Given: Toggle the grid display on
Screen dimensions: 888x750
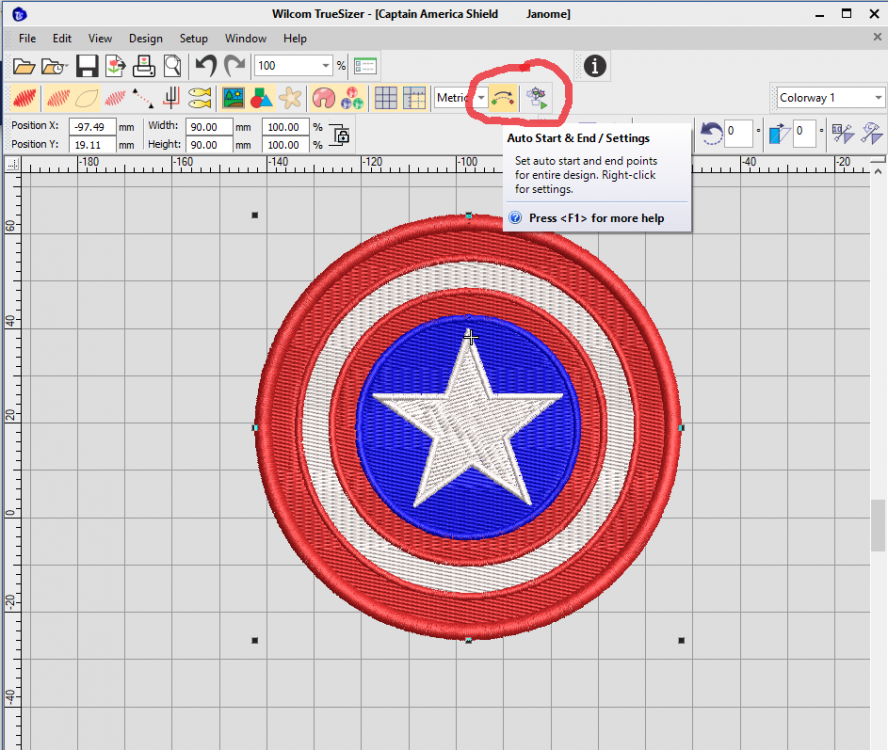Looking at the screenshot, I should 385,97.
